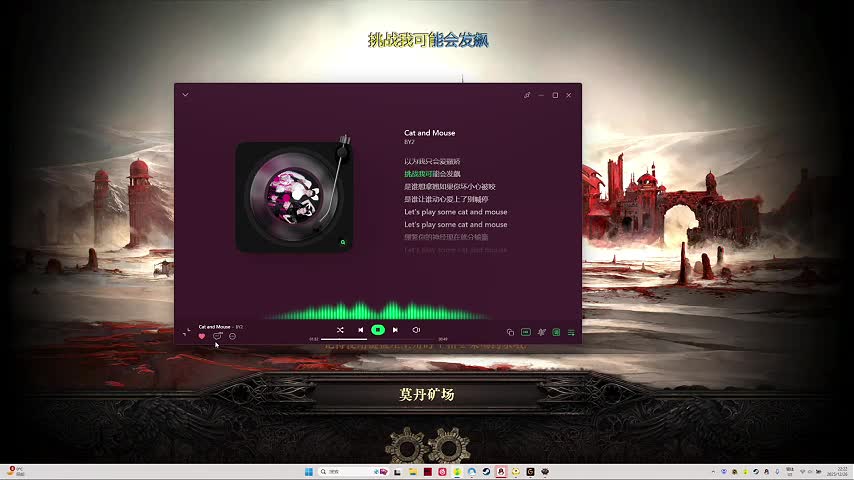Expand the hidden system tray icons
The width and height of the screenshot is (854, 480).
(x=713, y=472)
